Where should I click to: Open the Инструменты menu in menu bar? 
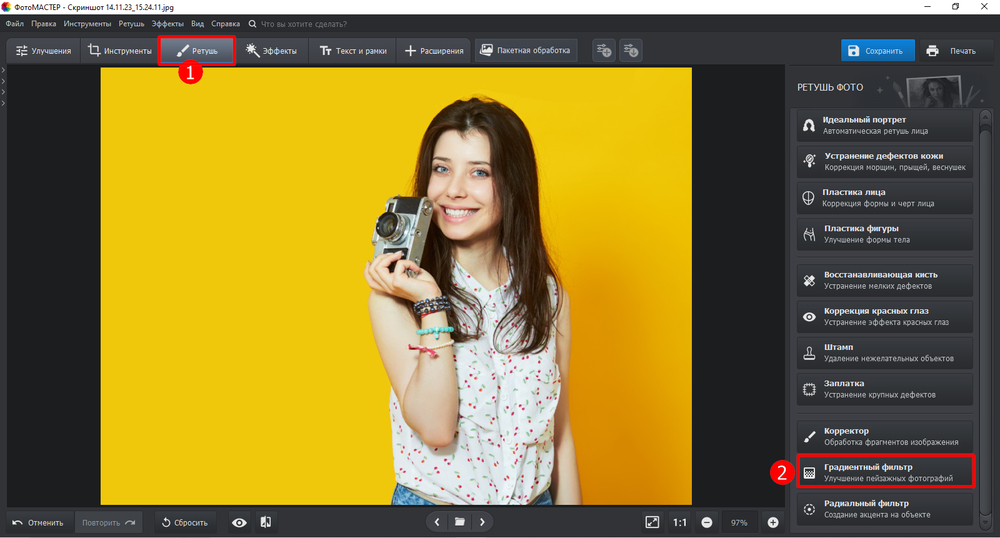pos(88,22)
